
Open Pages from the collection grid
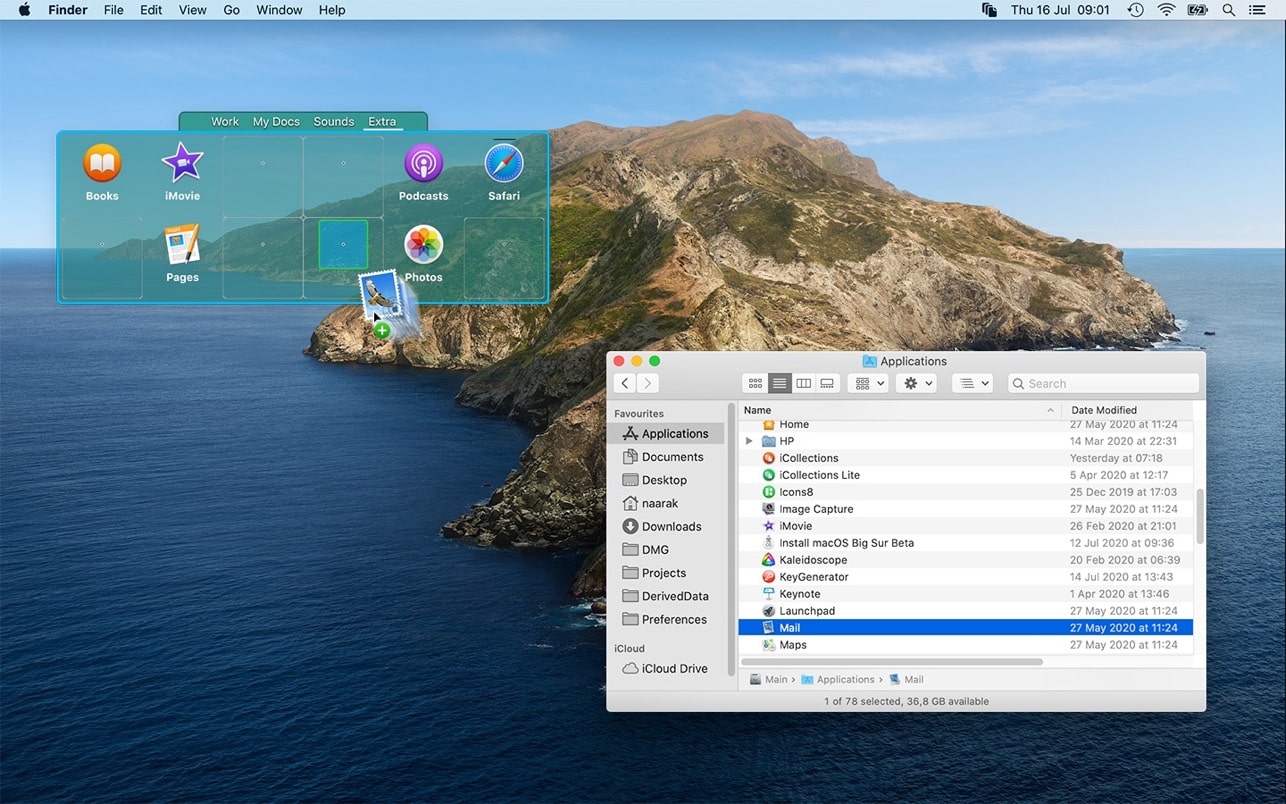click(181, 245)
